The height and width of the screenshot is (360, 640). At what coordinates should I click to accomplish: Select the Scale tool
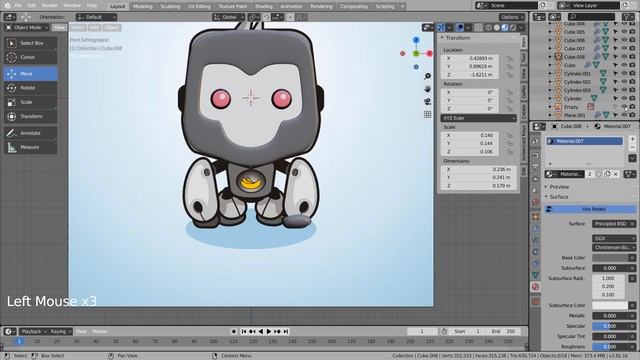31,102
